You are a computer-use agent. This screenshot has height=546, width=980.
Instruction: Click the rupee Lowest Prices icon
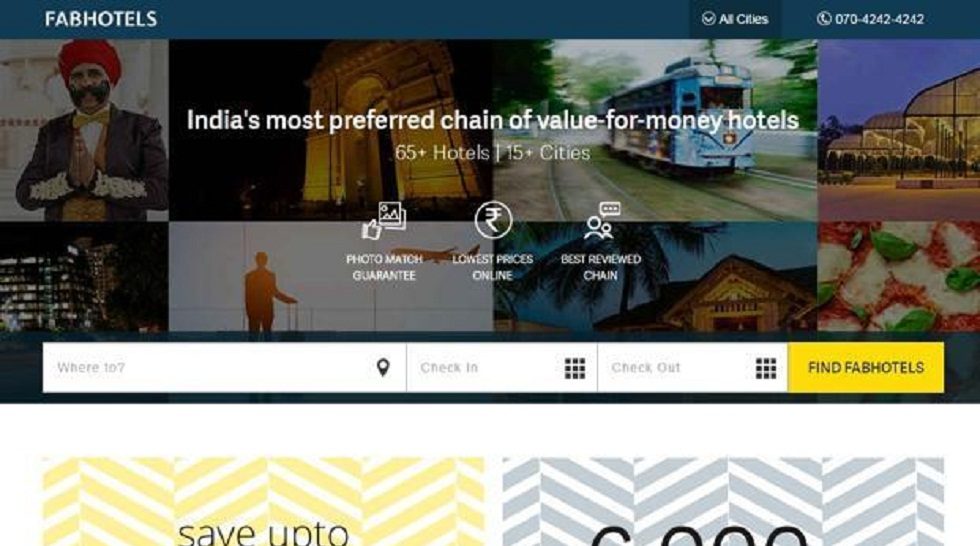(493, 220)
